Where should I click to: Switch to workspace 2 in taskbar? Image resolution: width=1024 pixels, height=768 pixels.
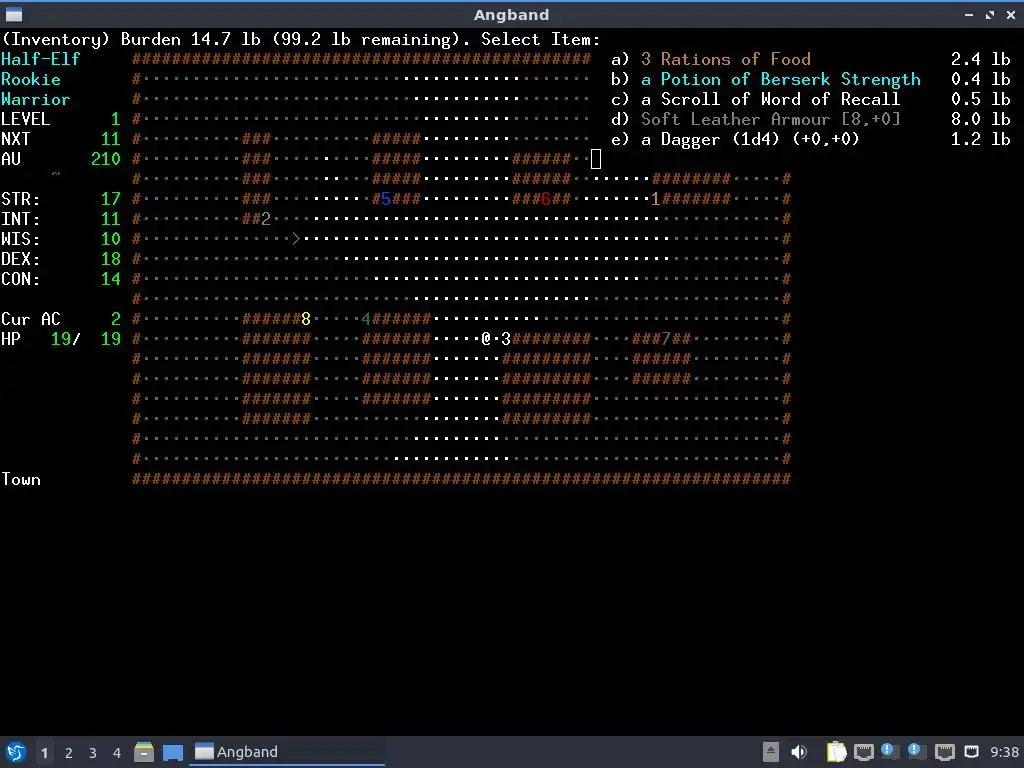pos(69,752)
